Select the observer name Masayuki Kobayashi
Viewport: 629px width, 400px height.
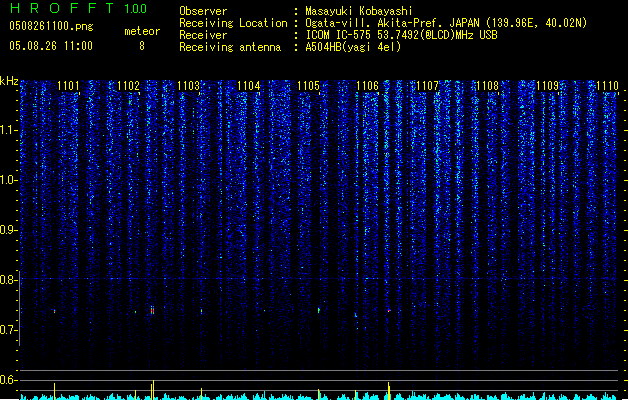point(359,11)
